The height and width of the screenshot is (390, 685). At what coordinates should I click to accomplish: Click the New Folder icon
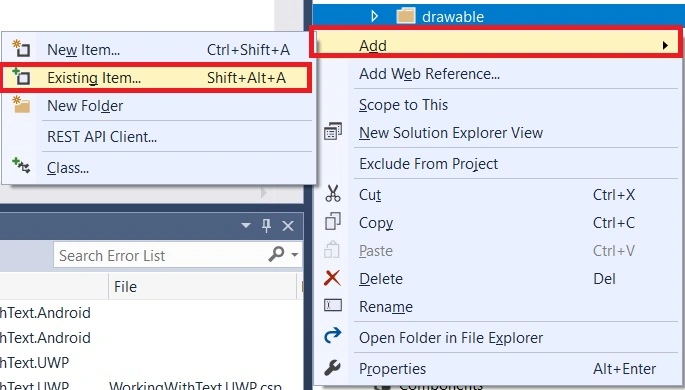(x=21, y=105)
